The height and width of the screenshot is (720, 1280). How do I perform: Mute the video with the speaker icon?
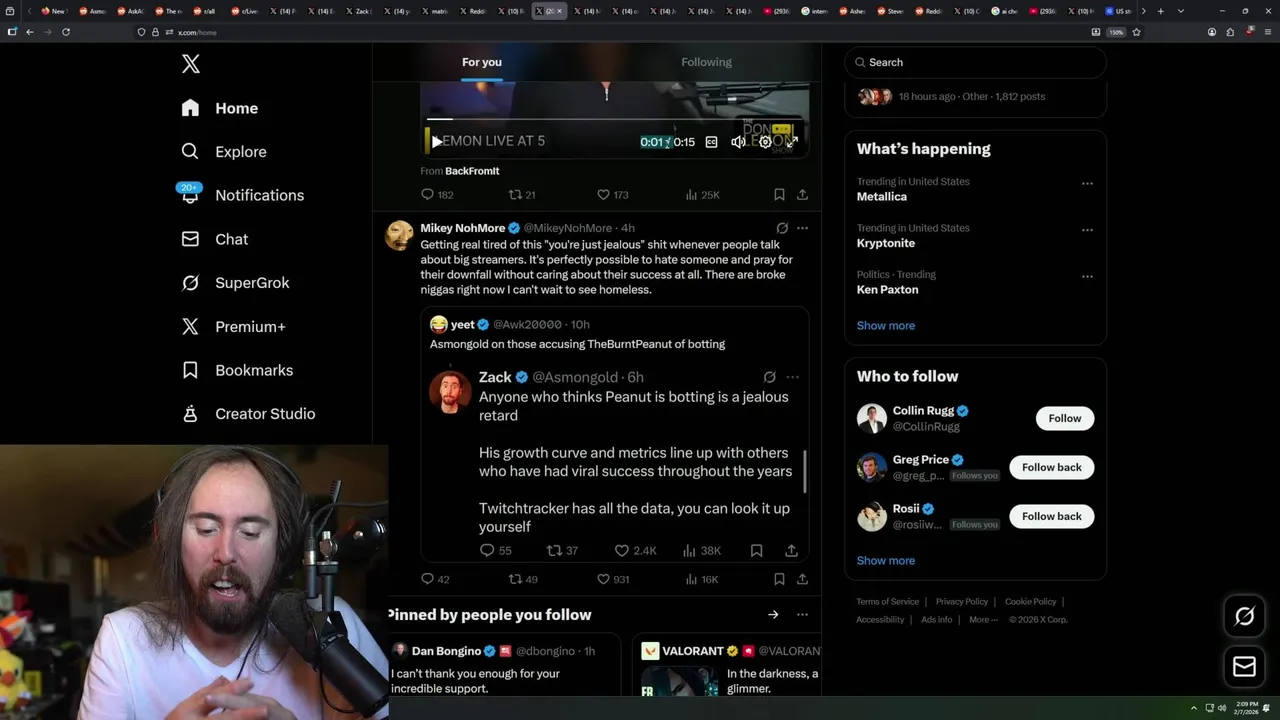tap(738, 142)
